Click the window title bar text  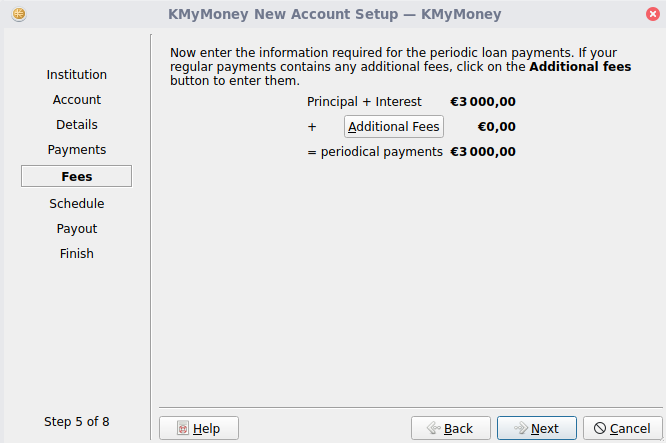335,15
